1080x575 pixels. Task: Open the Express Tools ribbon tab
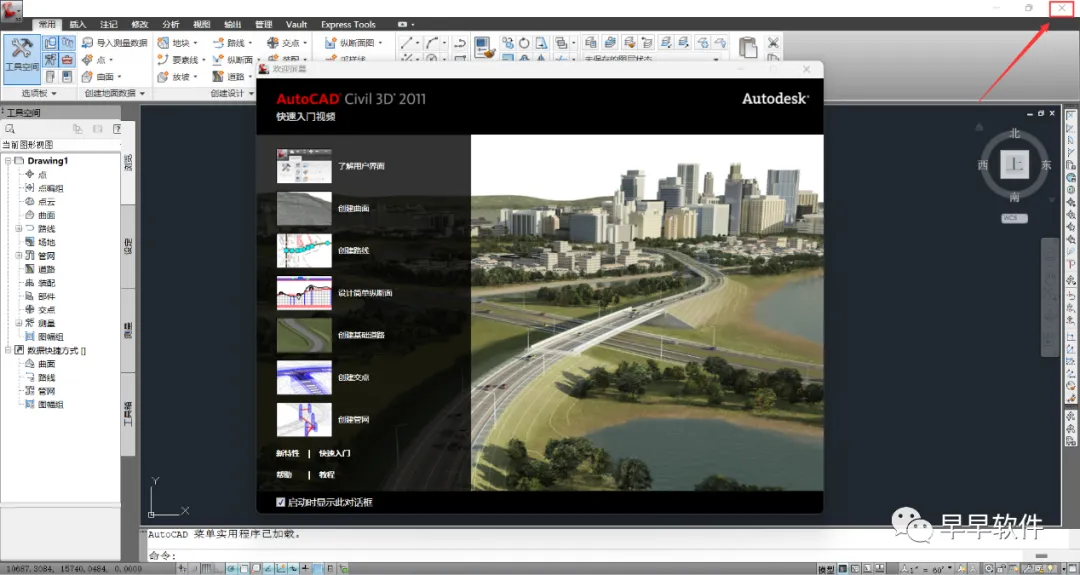pos(348,24)
